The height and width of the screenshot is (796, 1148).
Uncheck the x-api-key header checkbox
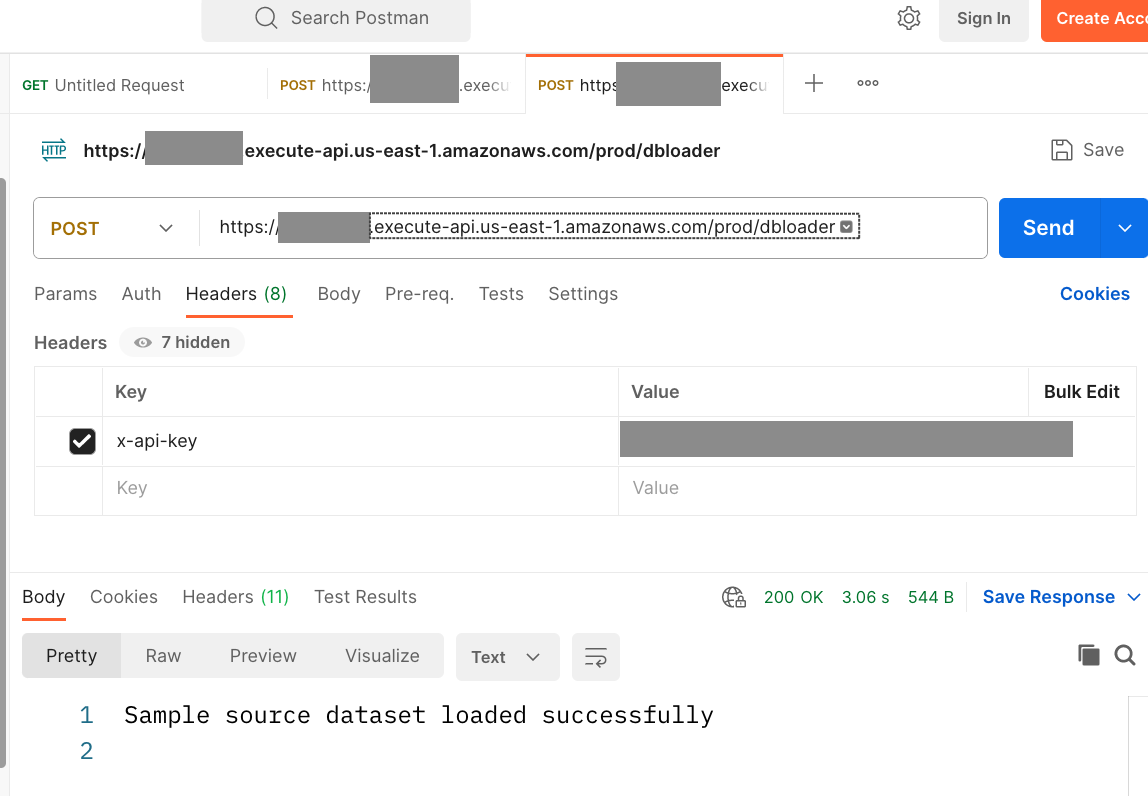pos(82,442)
